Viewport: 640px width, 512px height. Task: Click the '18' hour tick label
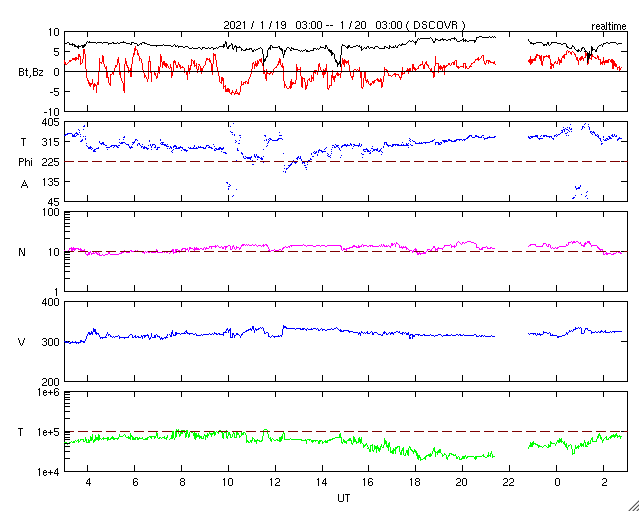(x=415, y=483)
